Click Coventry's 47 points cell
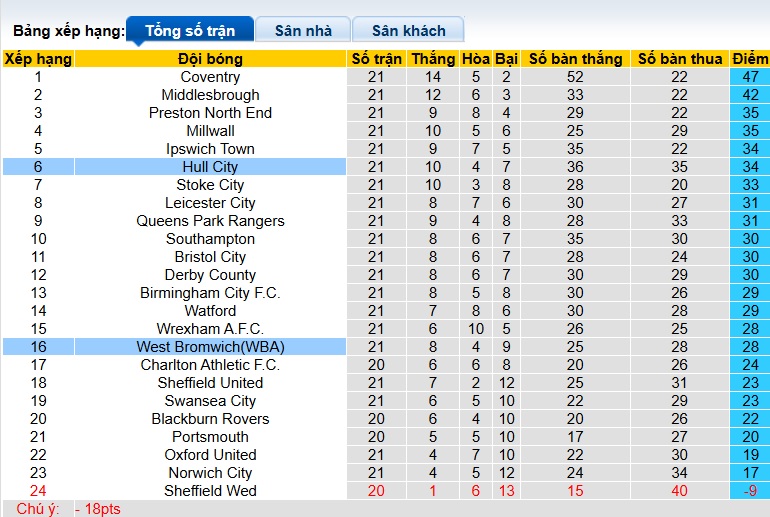This screenshot has height=517, width=770. coord(749,77)
